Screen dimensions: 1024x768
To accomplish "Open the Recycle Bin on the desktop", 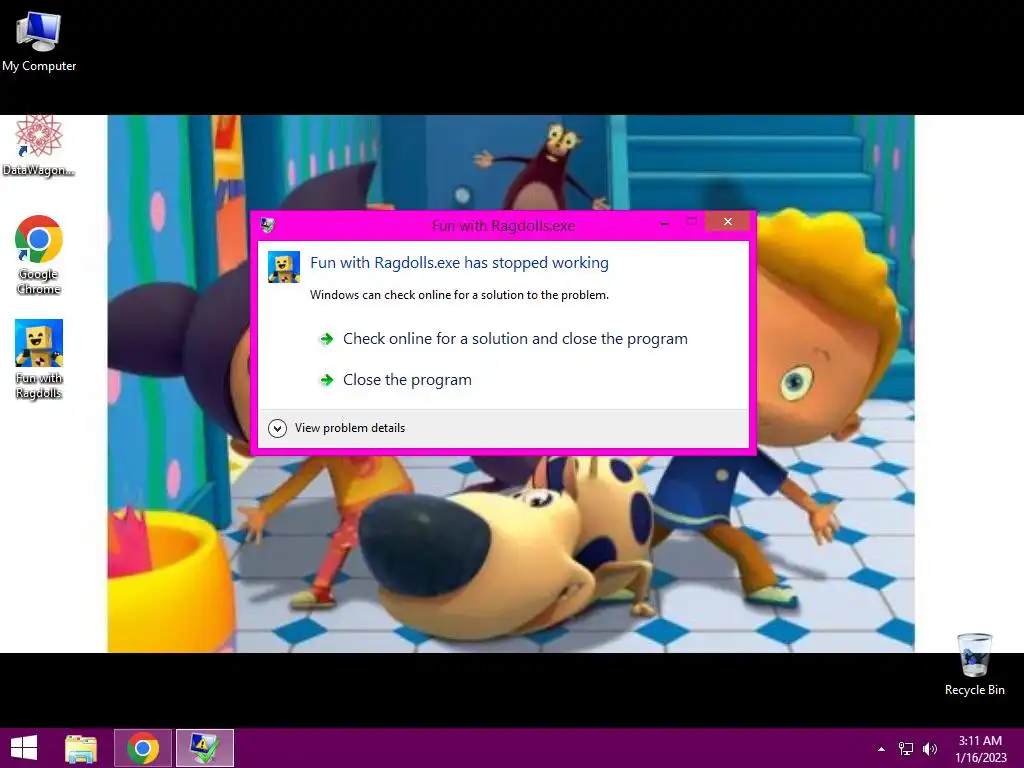I will point(974,664).
